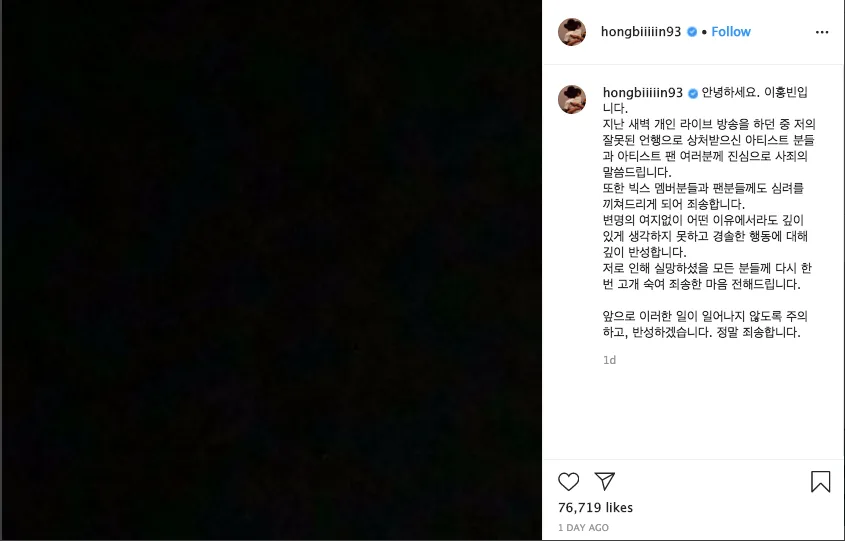
Task: Share the post via paper plane icon
Action: pos(605,481)
